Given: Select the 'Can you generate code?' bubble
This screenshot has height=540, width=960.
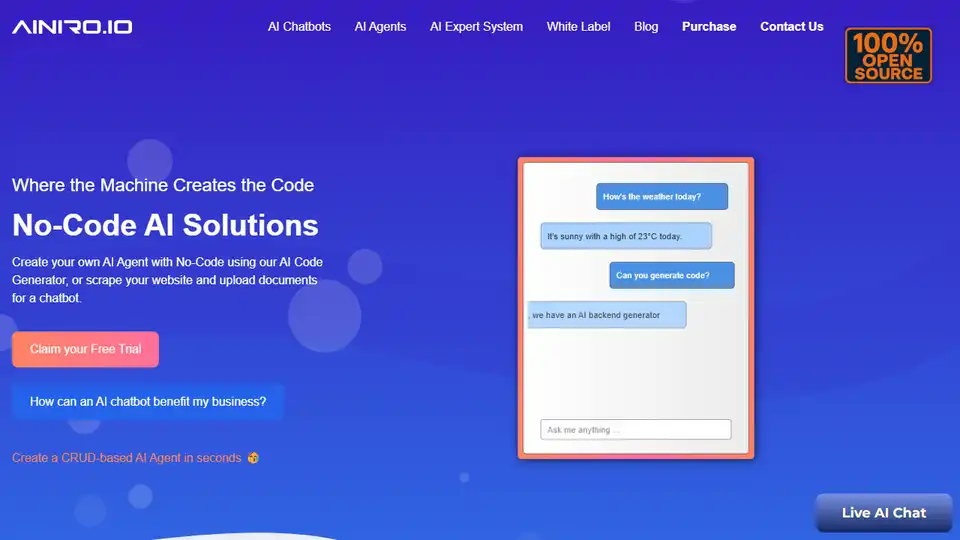Looking at the screenshot, I should pyautogui.click(x=672, y=275).
